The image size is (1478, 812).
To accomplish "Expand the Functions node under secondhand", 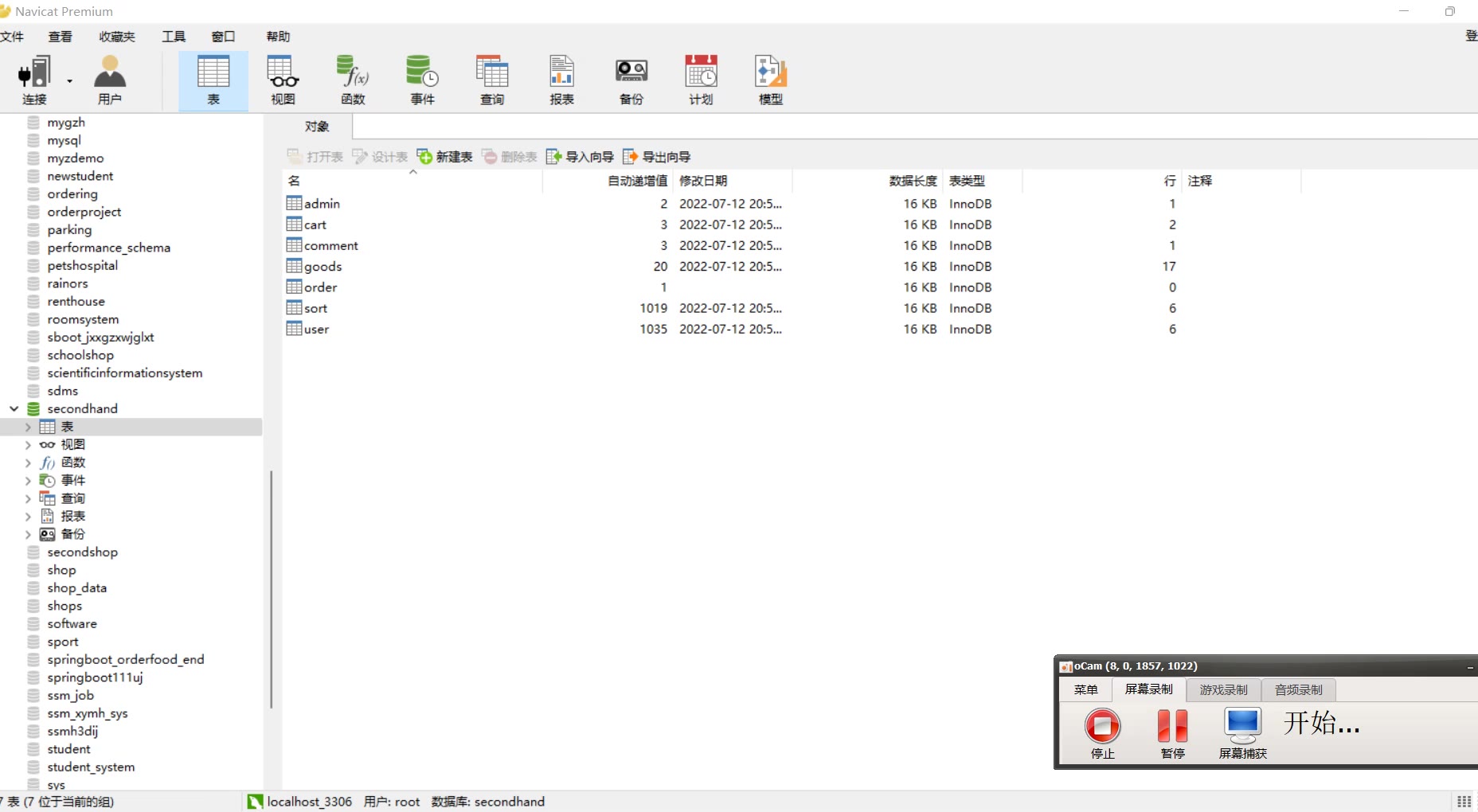I will (28, 463).
